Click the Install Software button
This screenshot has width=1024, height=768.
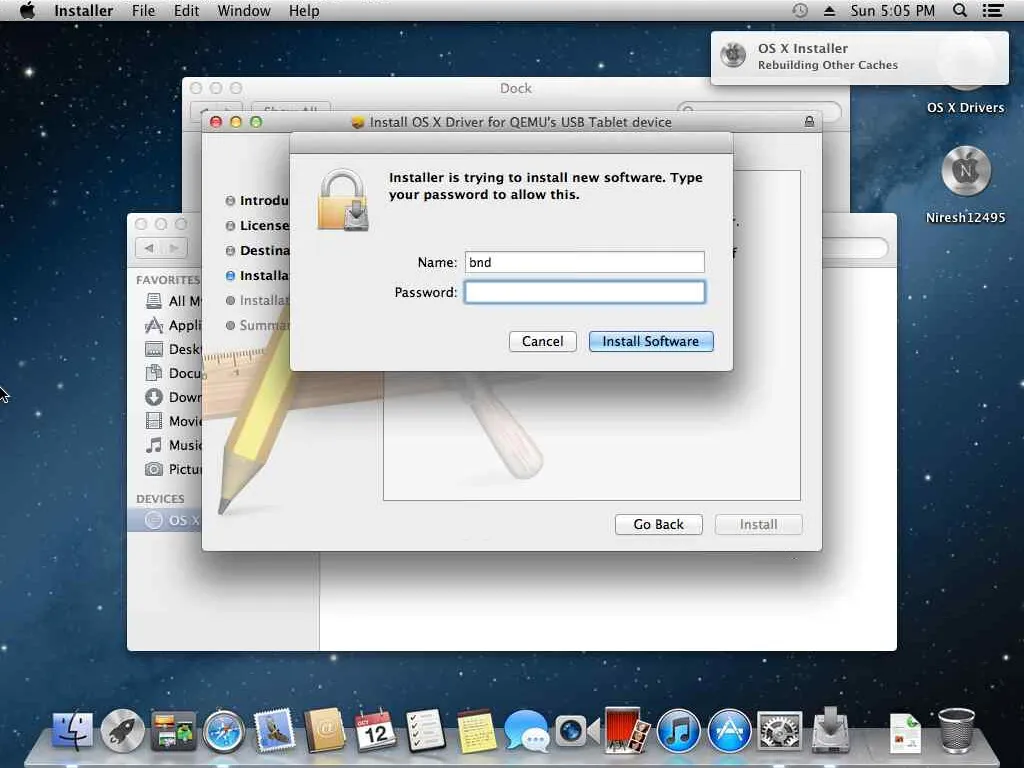650,341
